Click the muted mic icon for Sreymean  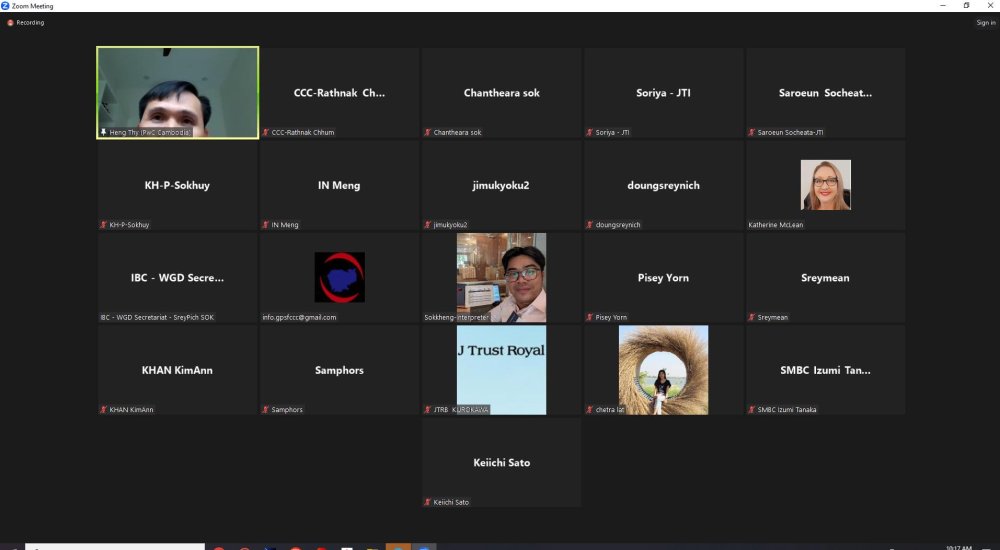(752, 317)
